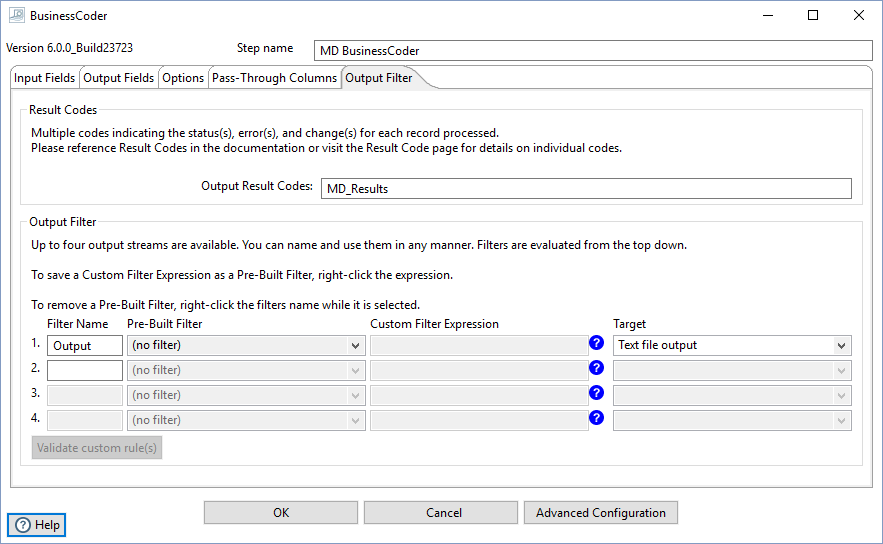Switch to the Output Fields tab
This screenshot has width=883, height=544.
(x=118, y=78)
